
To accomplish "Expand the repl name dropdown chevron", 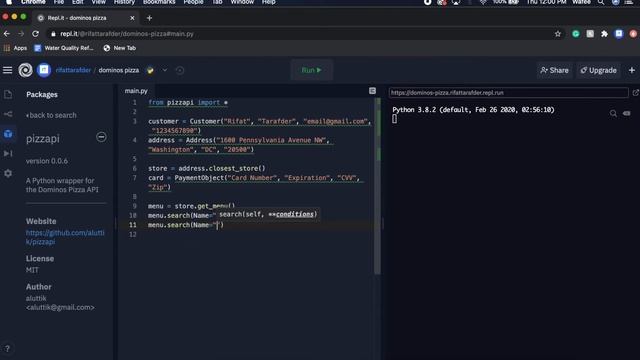I will [x=164, y=70].
